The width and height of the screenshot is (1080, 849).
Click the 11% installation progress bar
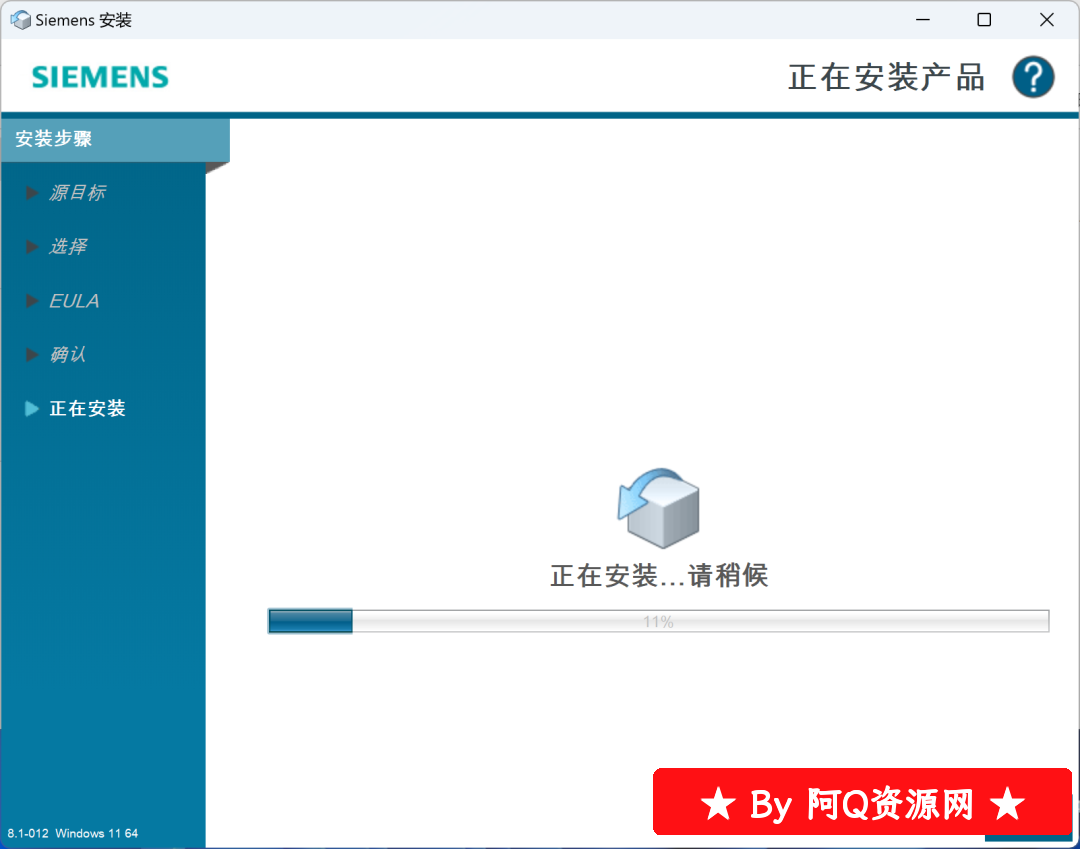658,621
